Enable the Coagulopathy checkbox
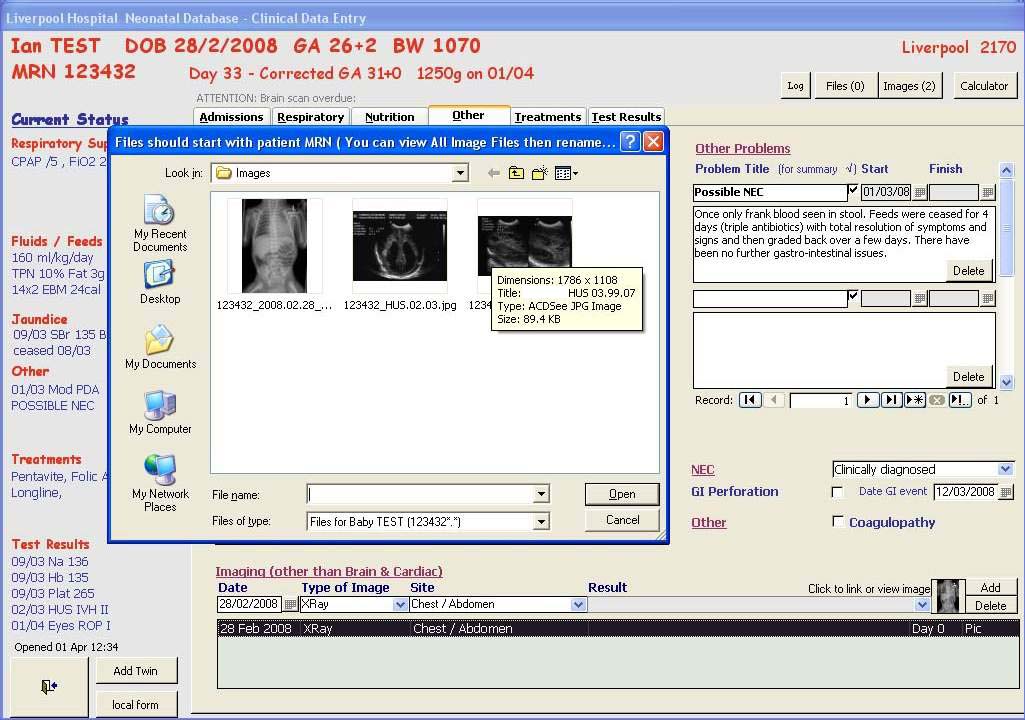 (x=838, y=522)
